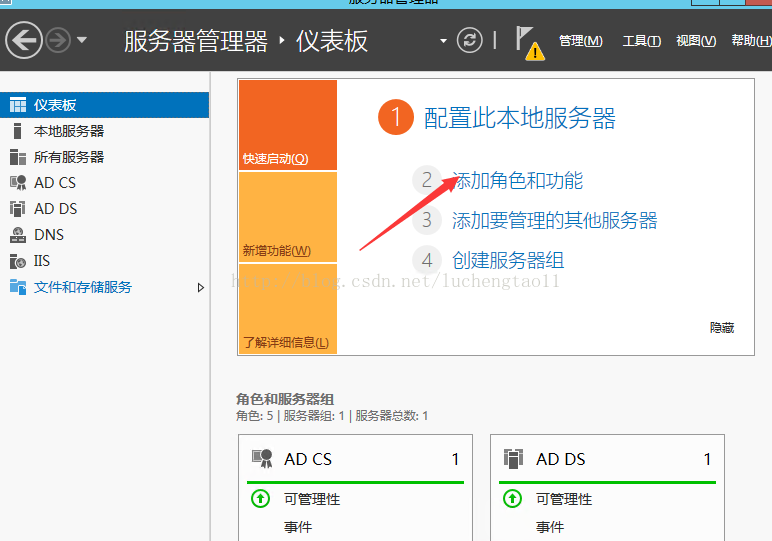Select AD CS in the sidebar
Viewport: 772px width, 541px height.
point(55,183)
